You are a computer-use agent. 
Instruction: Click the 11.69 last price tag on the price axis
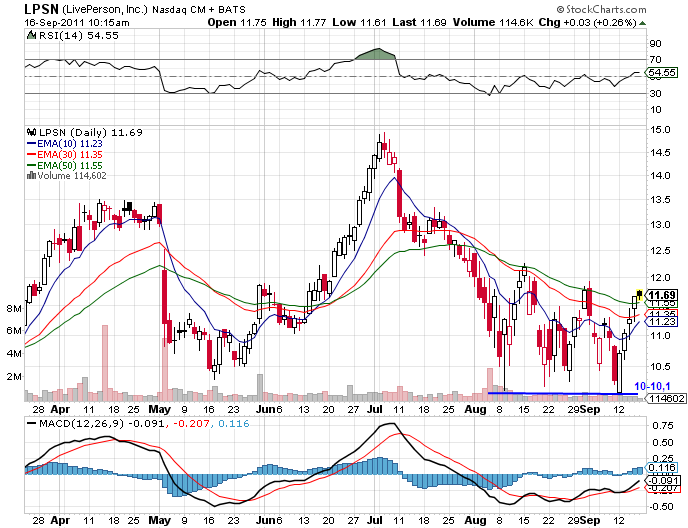click(662, 295)
